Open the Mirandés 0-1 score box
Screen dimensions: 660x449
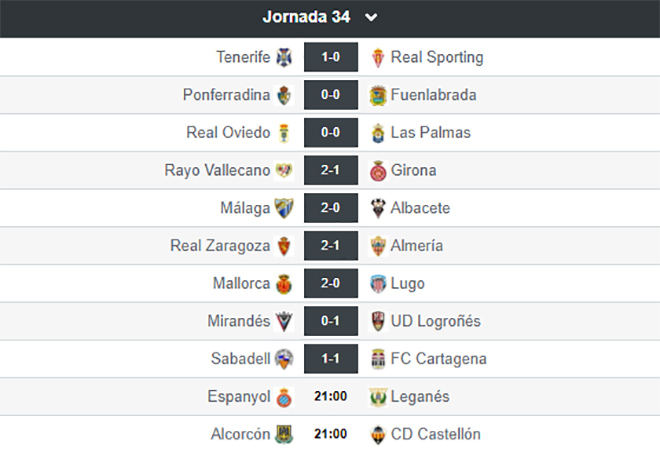330,321
